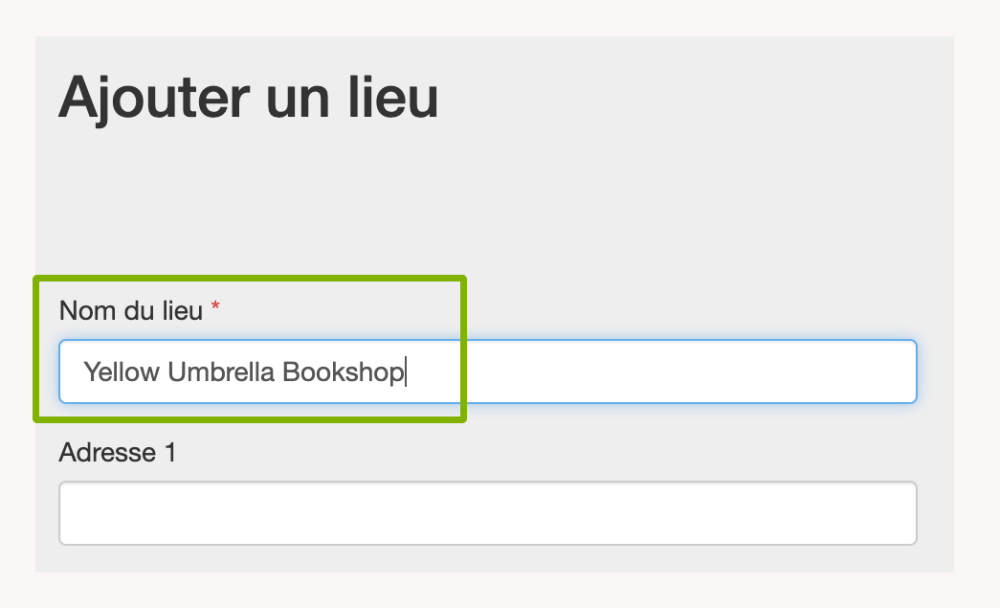Click the "1" in Adresse 1 label
Screen dimensions: 1000x608
170,453
